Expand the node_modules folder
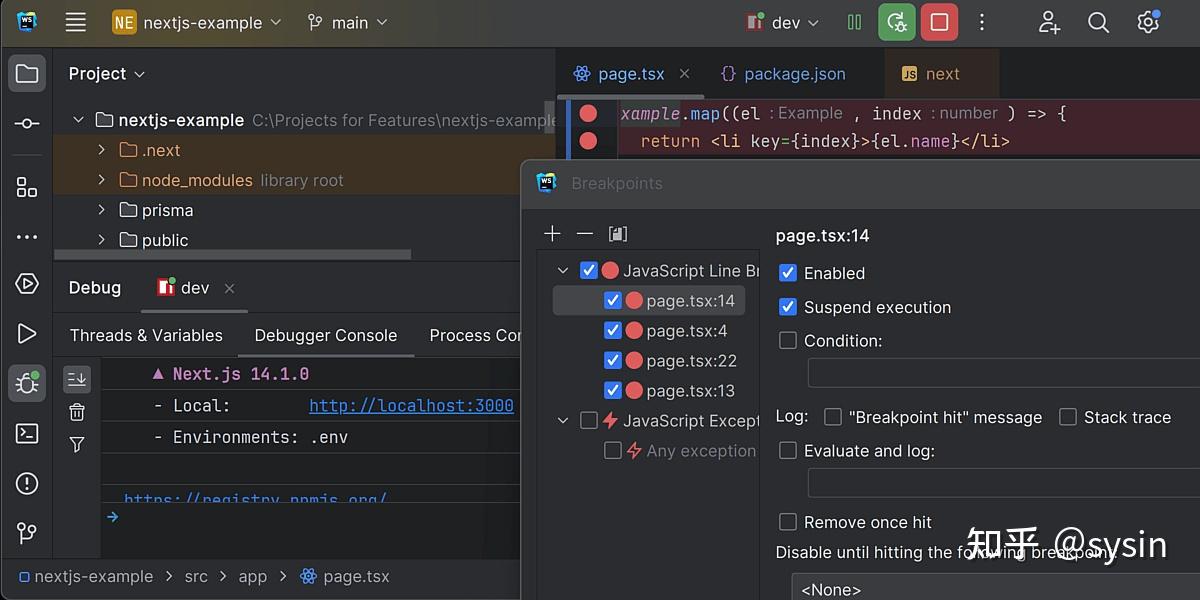This screenshot has width=1200, height=600. pos(101,180)
